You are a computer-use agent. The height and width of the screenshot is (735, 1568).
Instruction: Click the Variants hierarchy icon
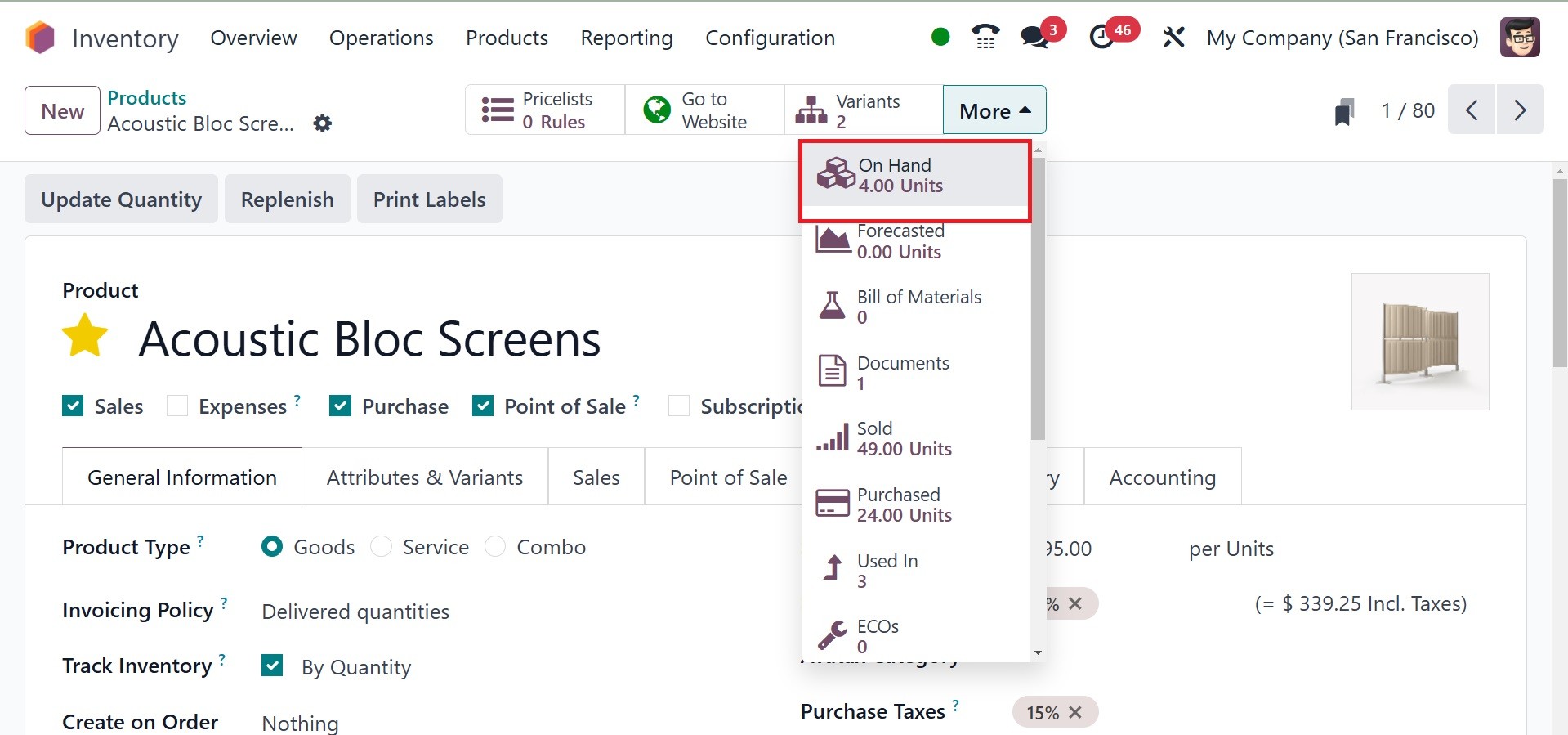811,110
